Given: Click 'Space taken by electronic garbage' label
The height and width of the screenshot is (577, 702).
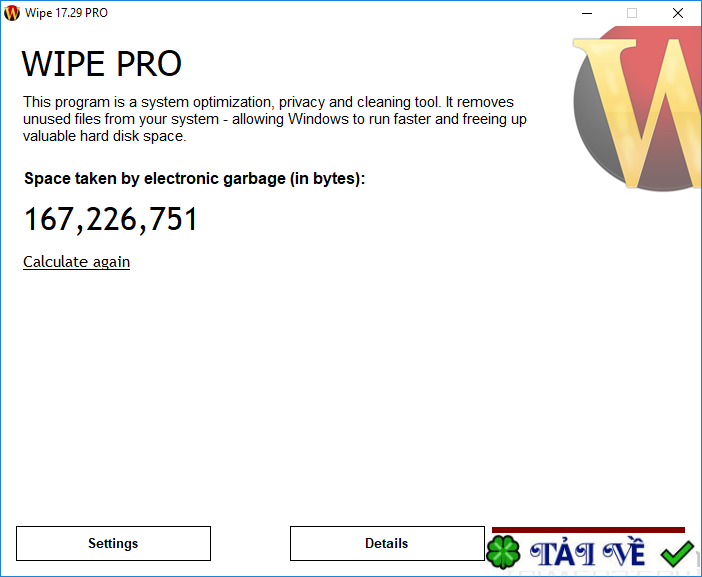Looking at the screenshot, I should pos(195,179).
